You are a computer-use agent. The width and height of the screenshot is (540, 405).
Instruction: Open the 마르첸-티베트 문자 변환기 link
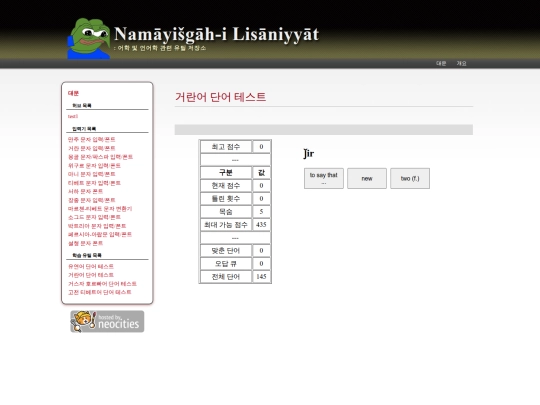tap(100, 208)
